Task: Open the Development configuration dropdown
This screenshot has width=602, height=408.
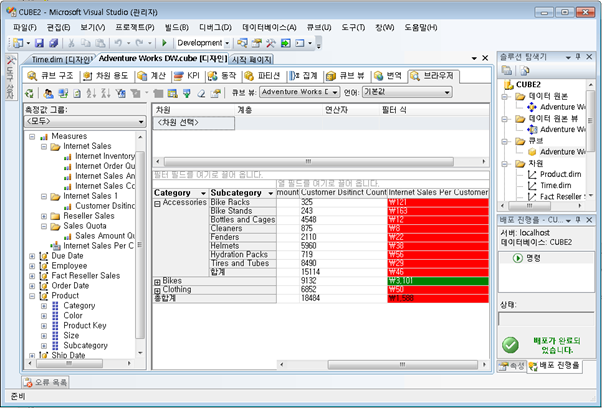Action: pos(227,43)
